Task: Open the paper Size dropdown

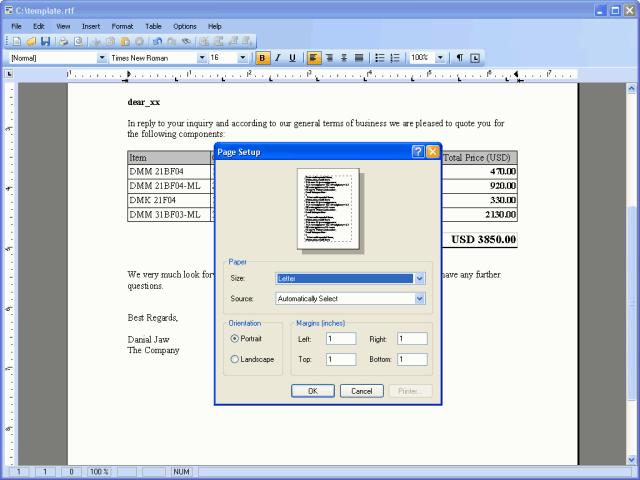Action: (x=420, y=278)
